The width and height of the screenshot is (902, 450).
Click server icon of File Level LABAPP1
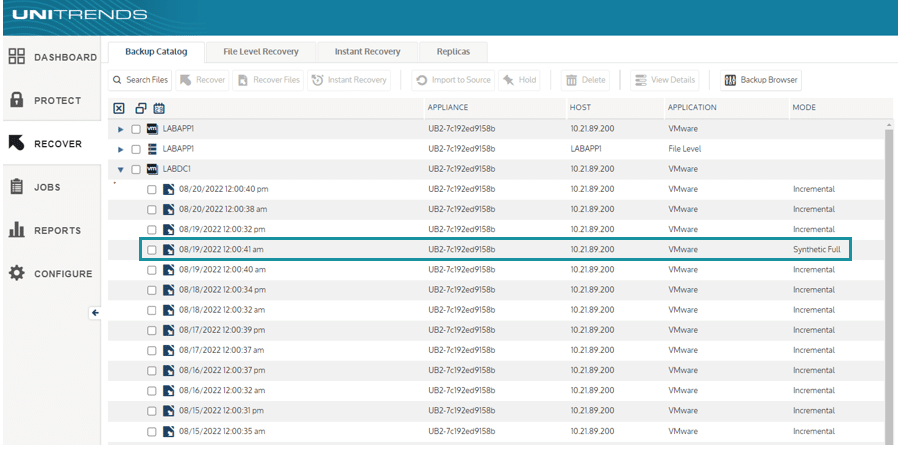(x=152, y=149)
